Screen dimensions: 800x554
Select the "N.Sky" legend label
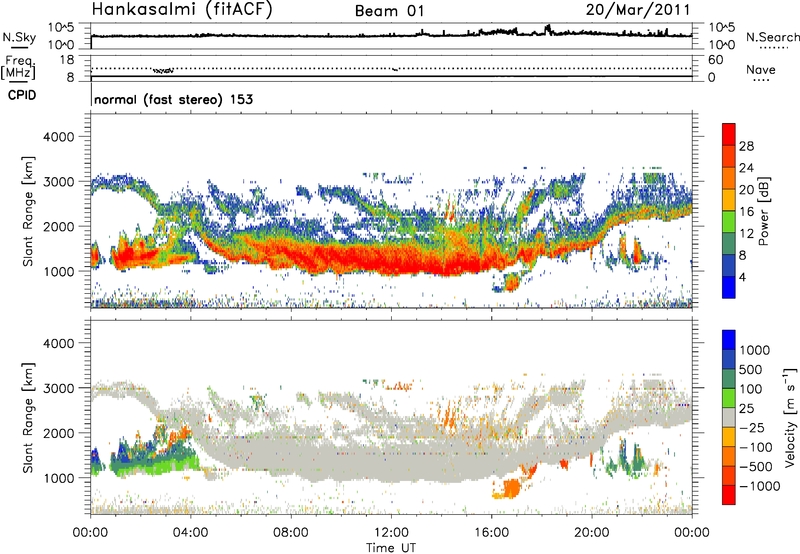point(19,37)
